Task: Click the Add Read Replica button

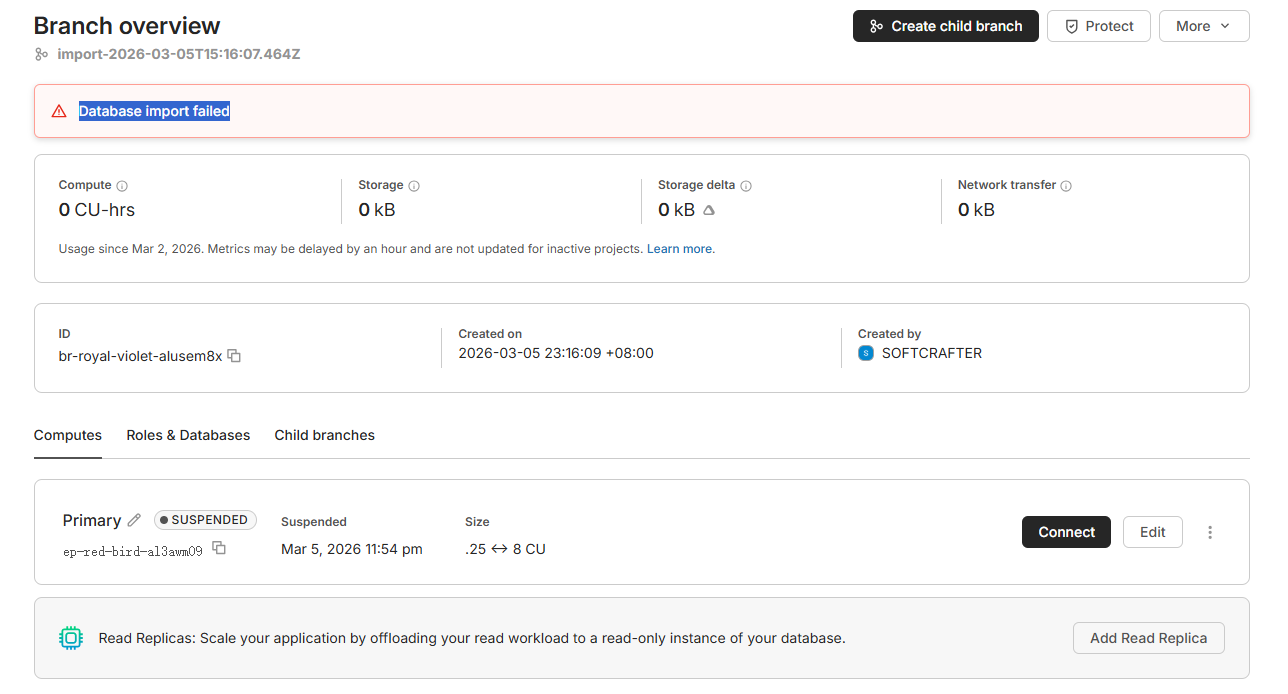Action: (x=1148, y=638)
